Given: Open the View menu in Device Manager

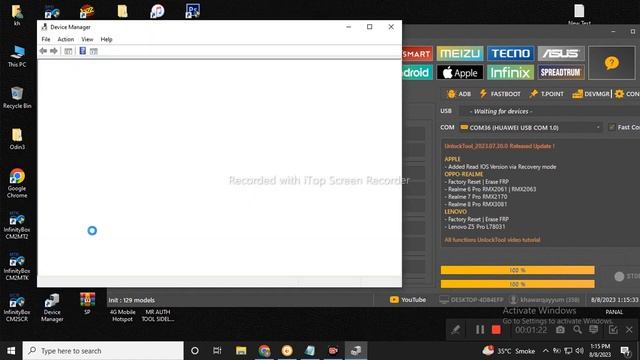Looking at the screenshot, I should point(87,39).
